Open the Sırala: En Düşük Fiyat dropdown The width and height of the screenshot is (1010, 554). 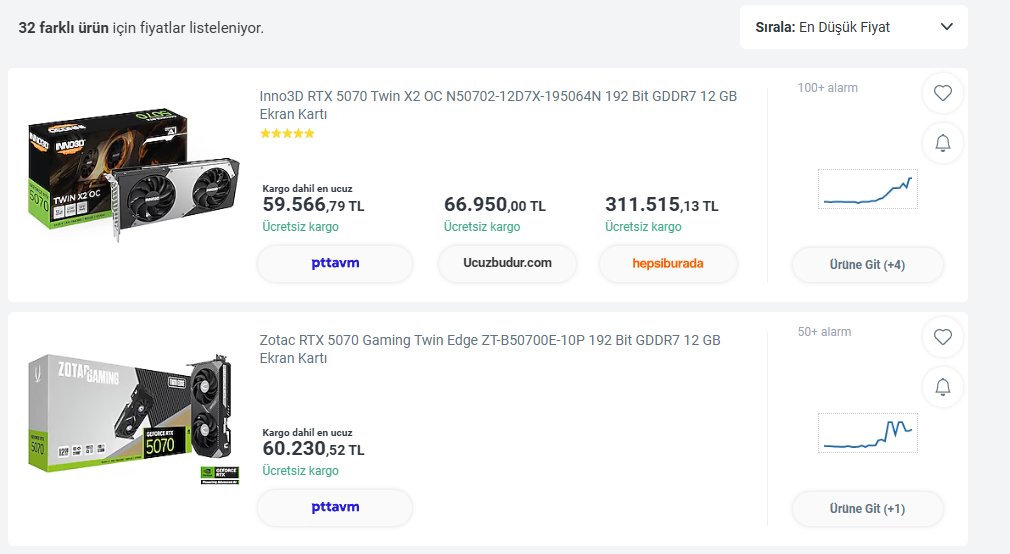(853, 27)
